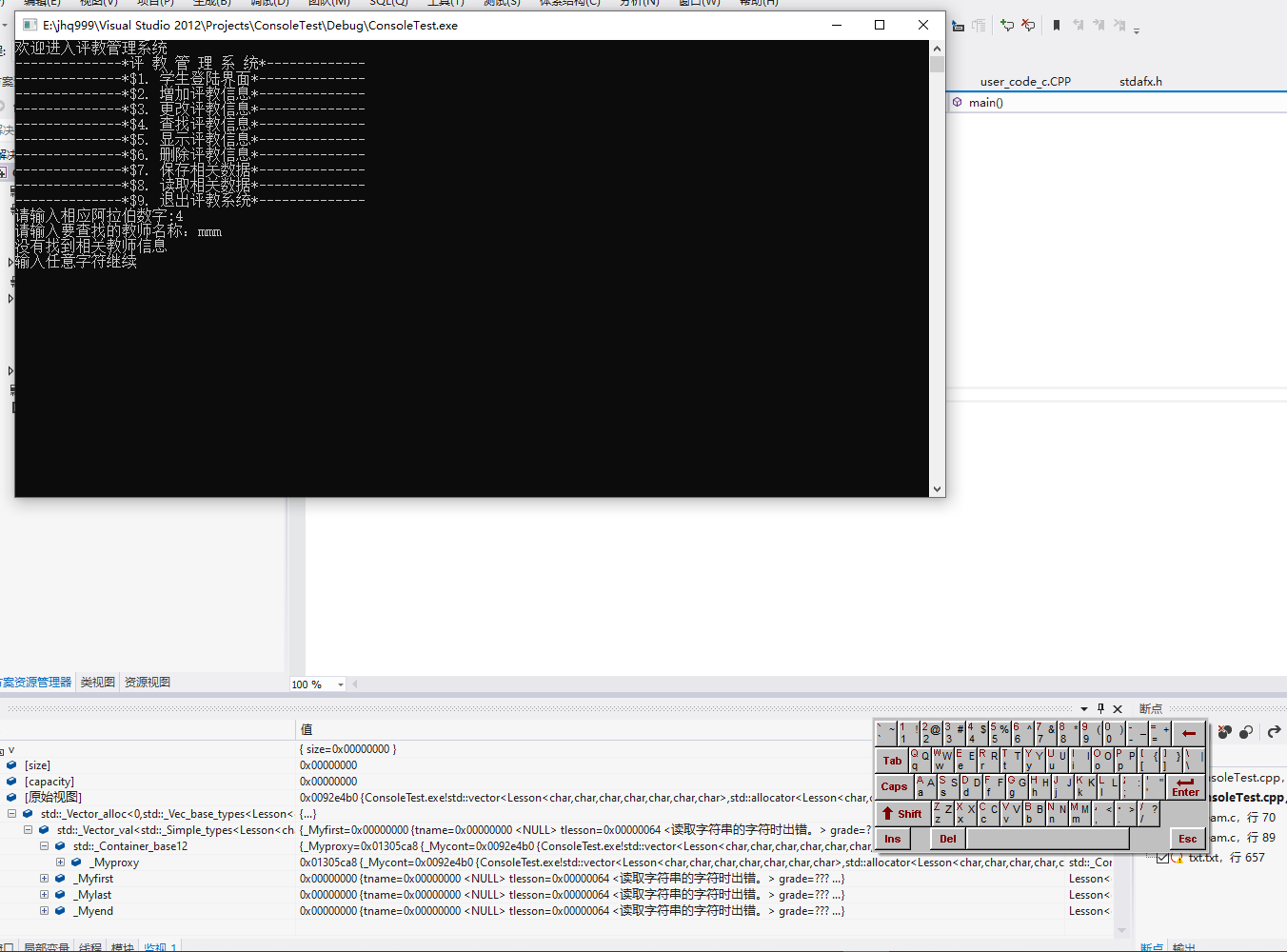Expand the _Myend watch node
Viewport: 1287px width, 952px height.
pos(44,911)
